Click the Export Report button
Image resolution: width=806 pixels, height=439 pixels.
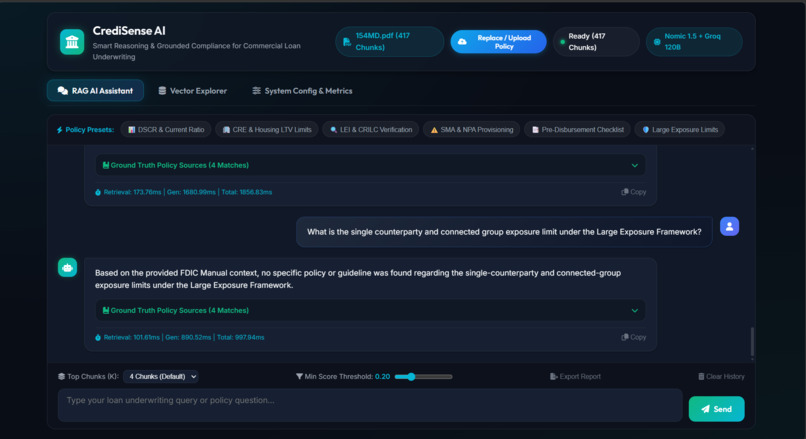click(x=575, y=376)
